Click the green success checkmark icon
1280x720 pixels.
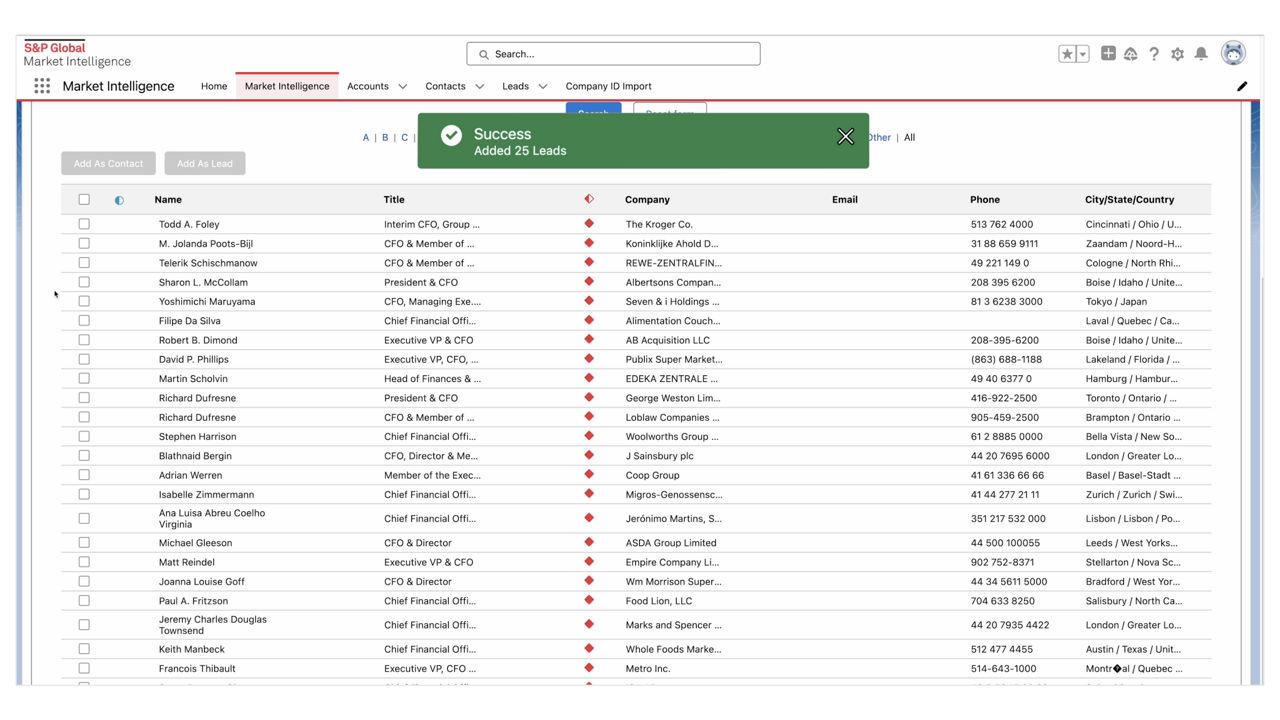[x=451, y=135]
